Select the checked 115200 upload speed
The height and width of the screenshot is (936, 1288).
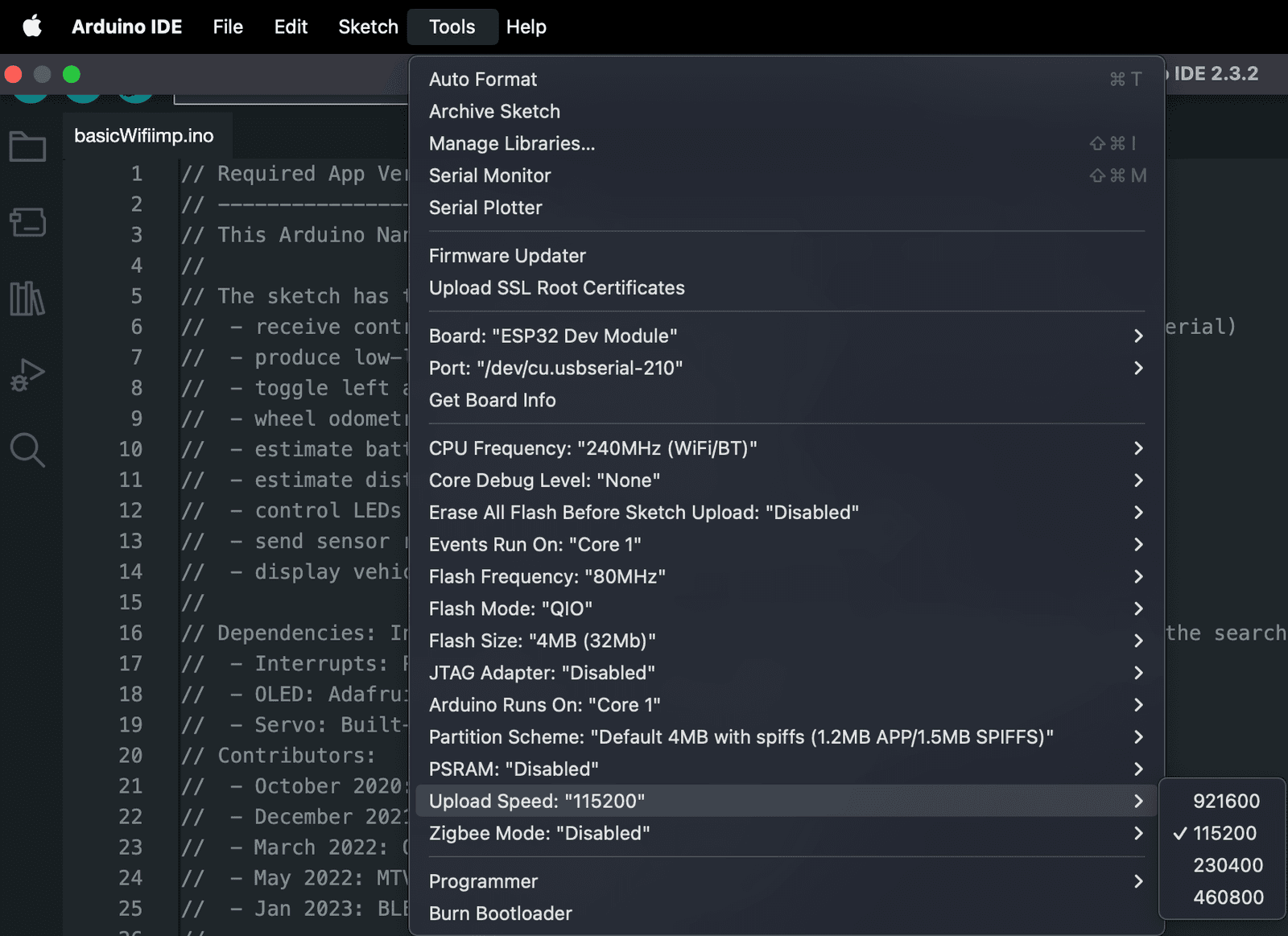coord(1222,833)
